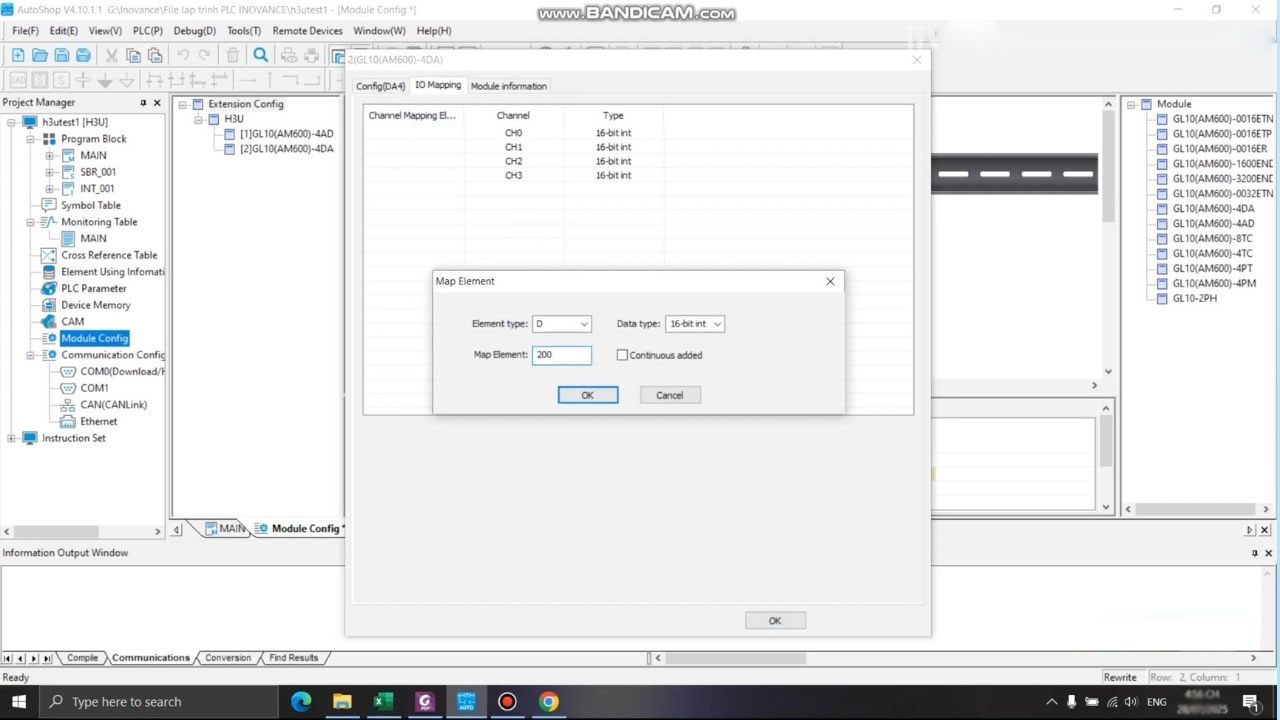This screenshot has width=1280, height=720.
Task: Select the Cross Reference Table icon
Action: click(48, 255)
